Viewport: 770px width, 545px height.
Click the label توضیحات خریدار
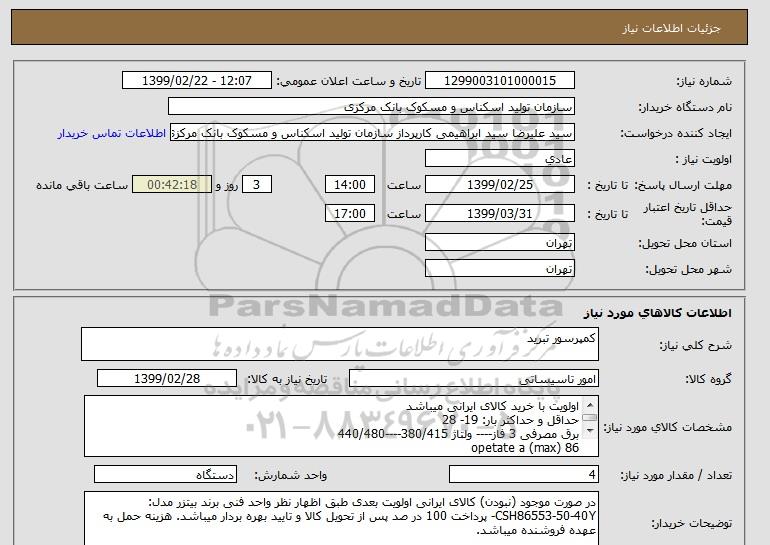(692, 523)
